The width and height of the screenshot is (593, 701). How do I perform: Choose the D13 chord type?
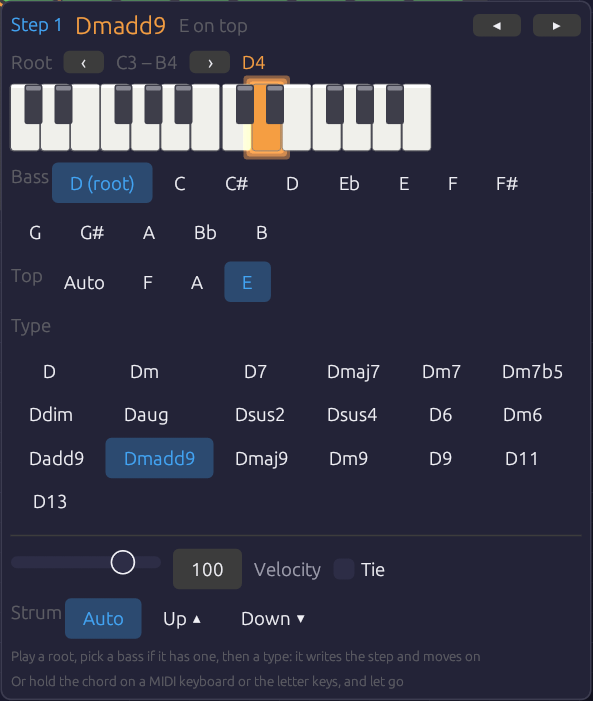point(50,502)
